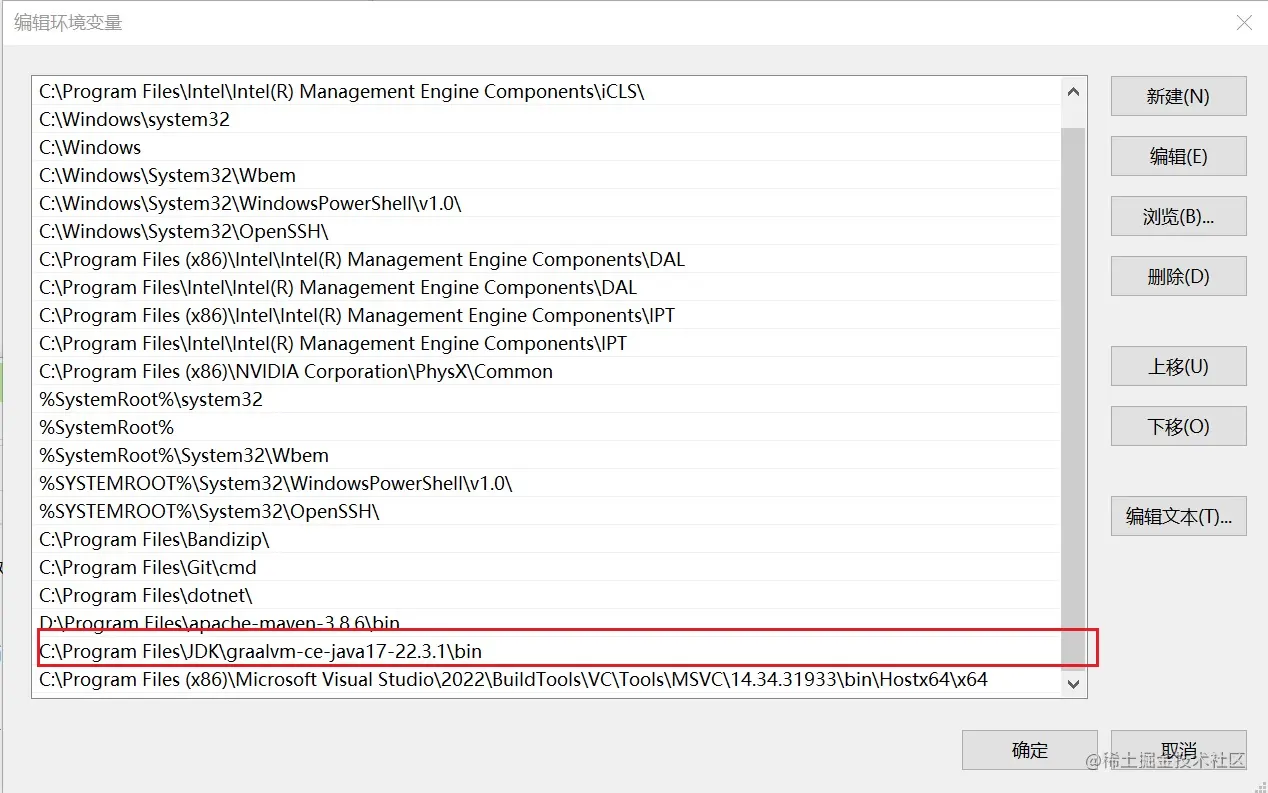
Task: Close the 编辑环境变量 dialog window
Action: pyautogui.click(x=1244, y=22)
